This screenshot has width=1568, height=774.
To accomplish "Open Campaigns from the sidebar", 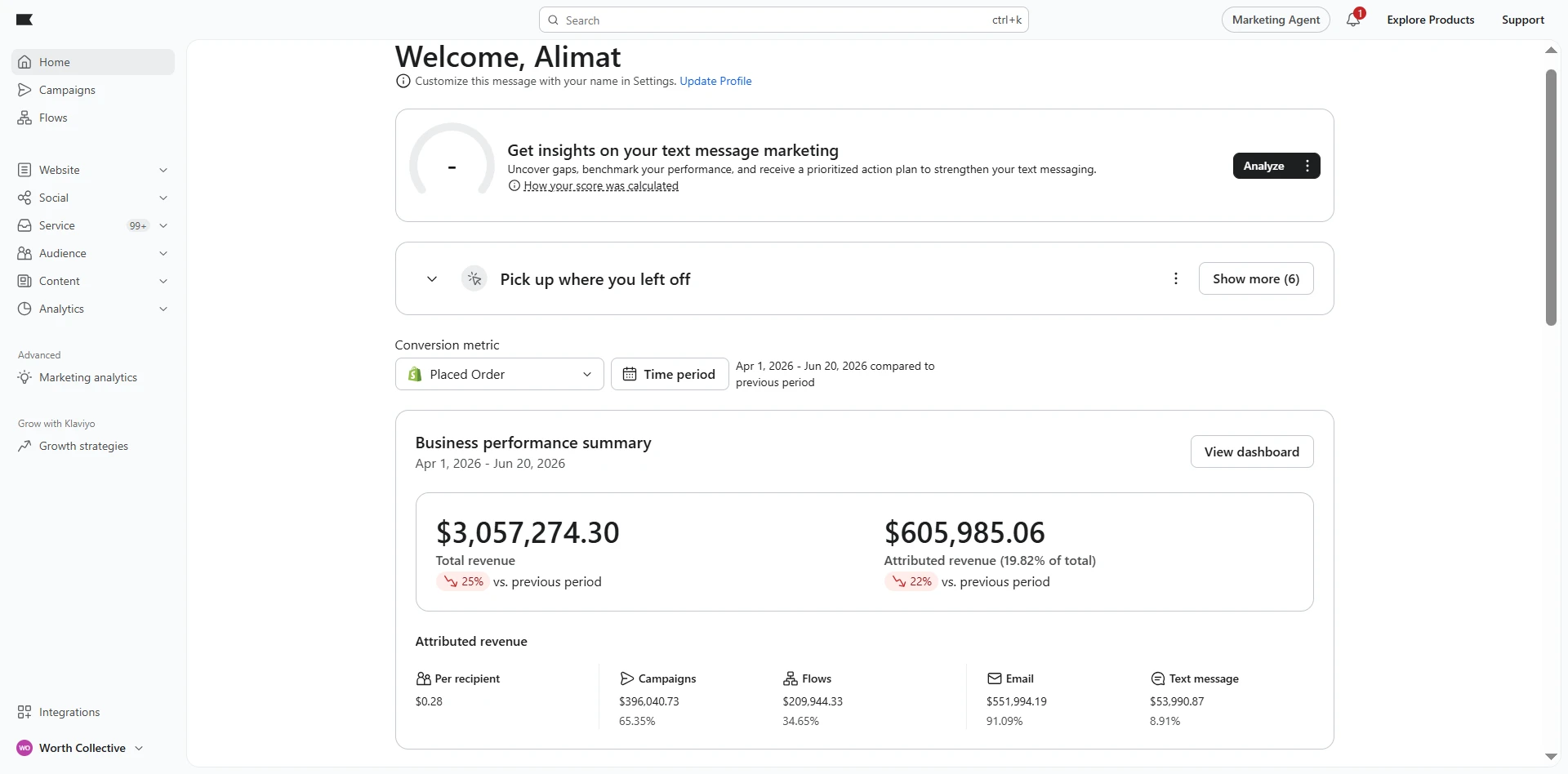I will coord(93,90).
